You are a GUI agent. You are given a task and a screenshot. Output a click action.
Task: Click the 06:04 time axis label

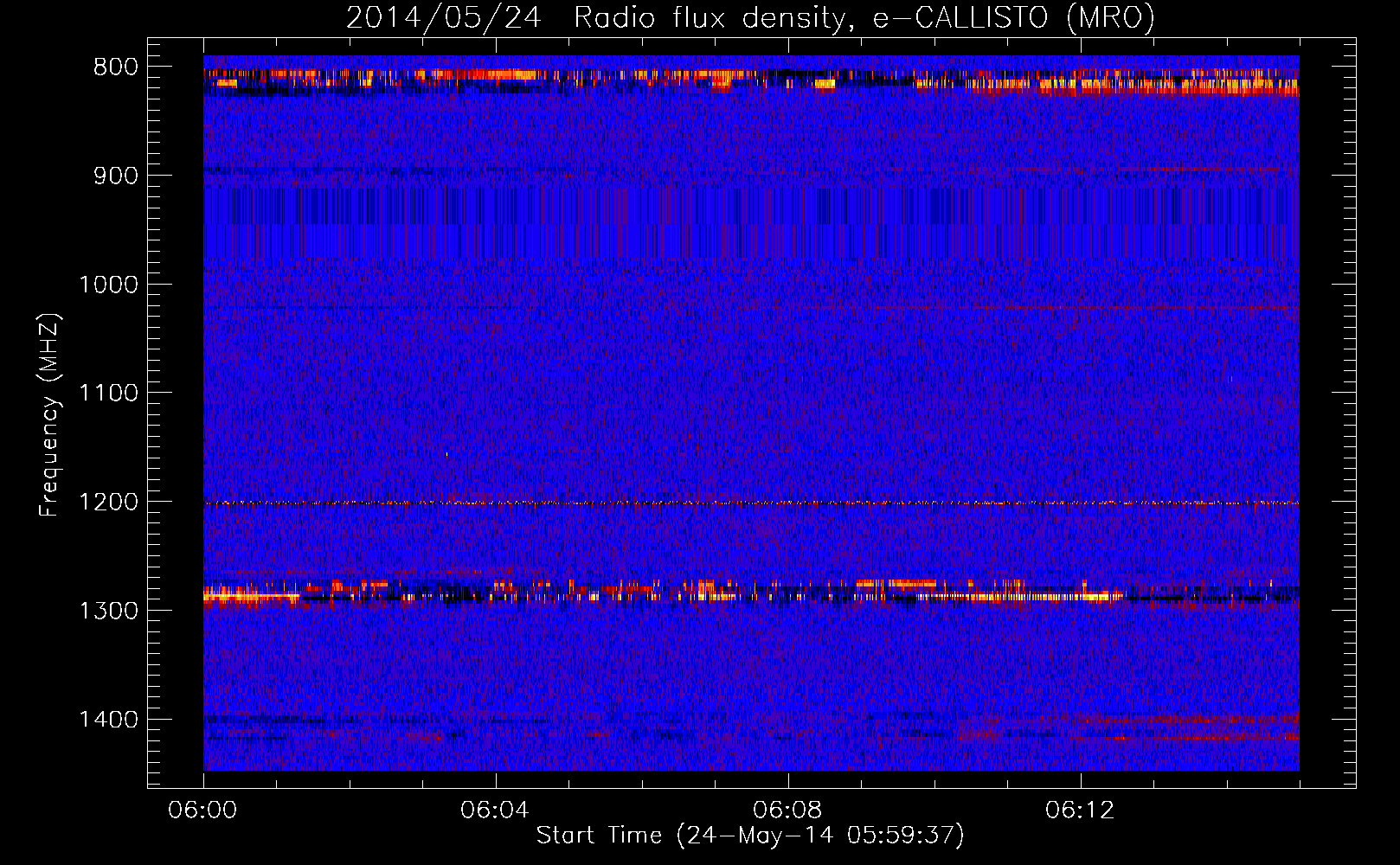coord(495,811)
